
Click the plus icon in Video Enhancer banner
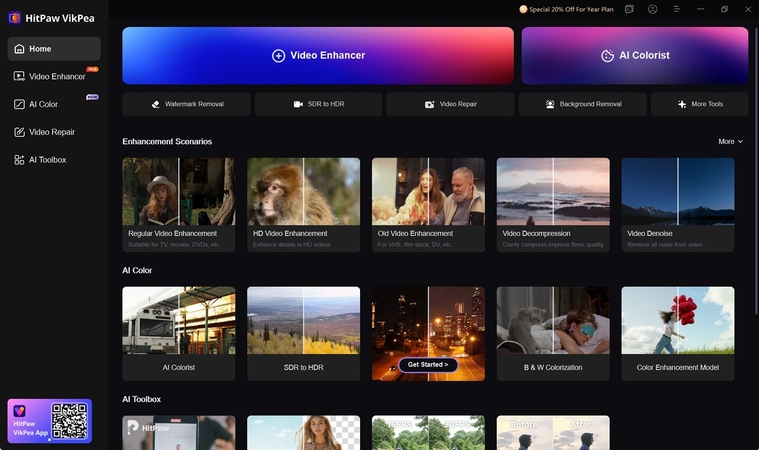[278, 56]
